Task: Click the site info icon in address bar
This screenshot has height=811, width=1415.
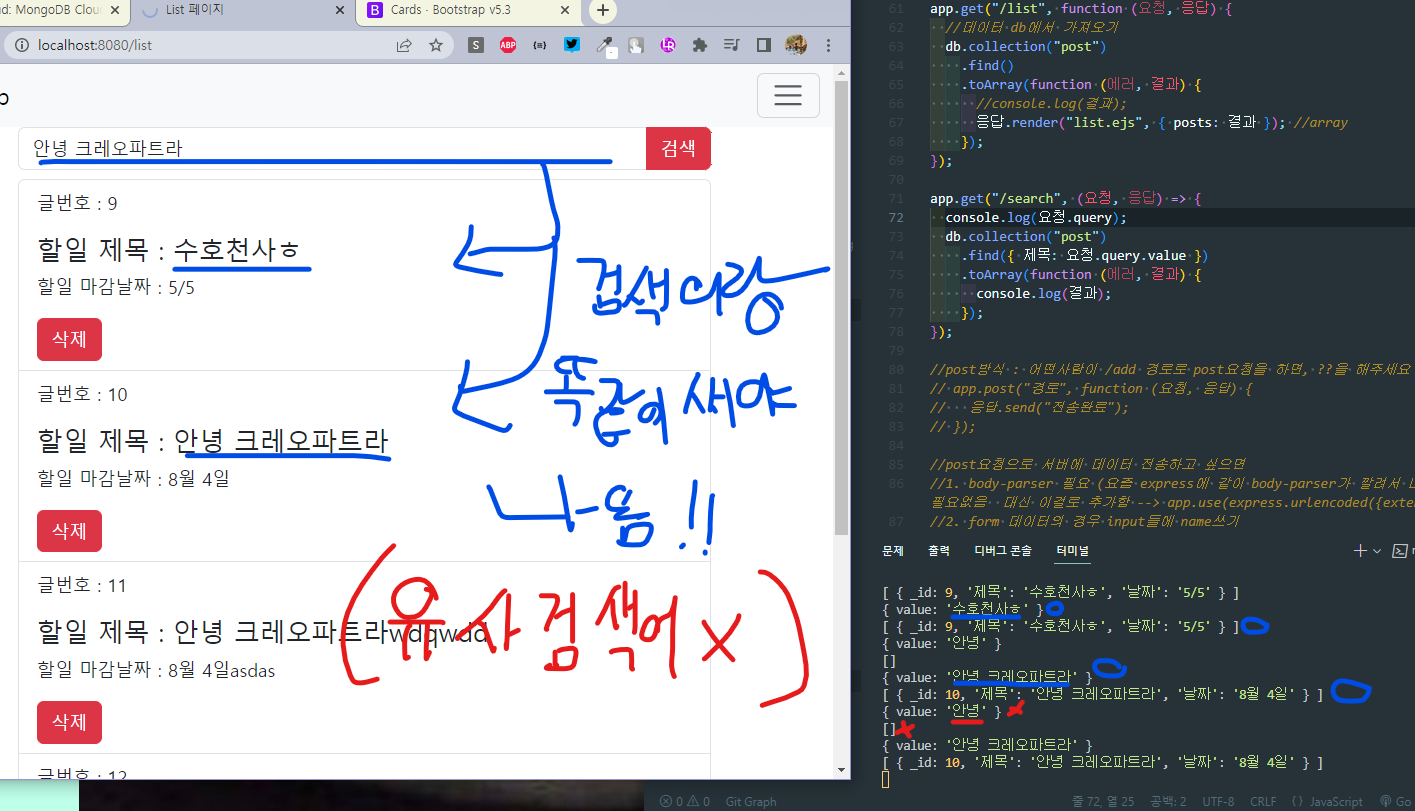Action: tap(21, 45)
